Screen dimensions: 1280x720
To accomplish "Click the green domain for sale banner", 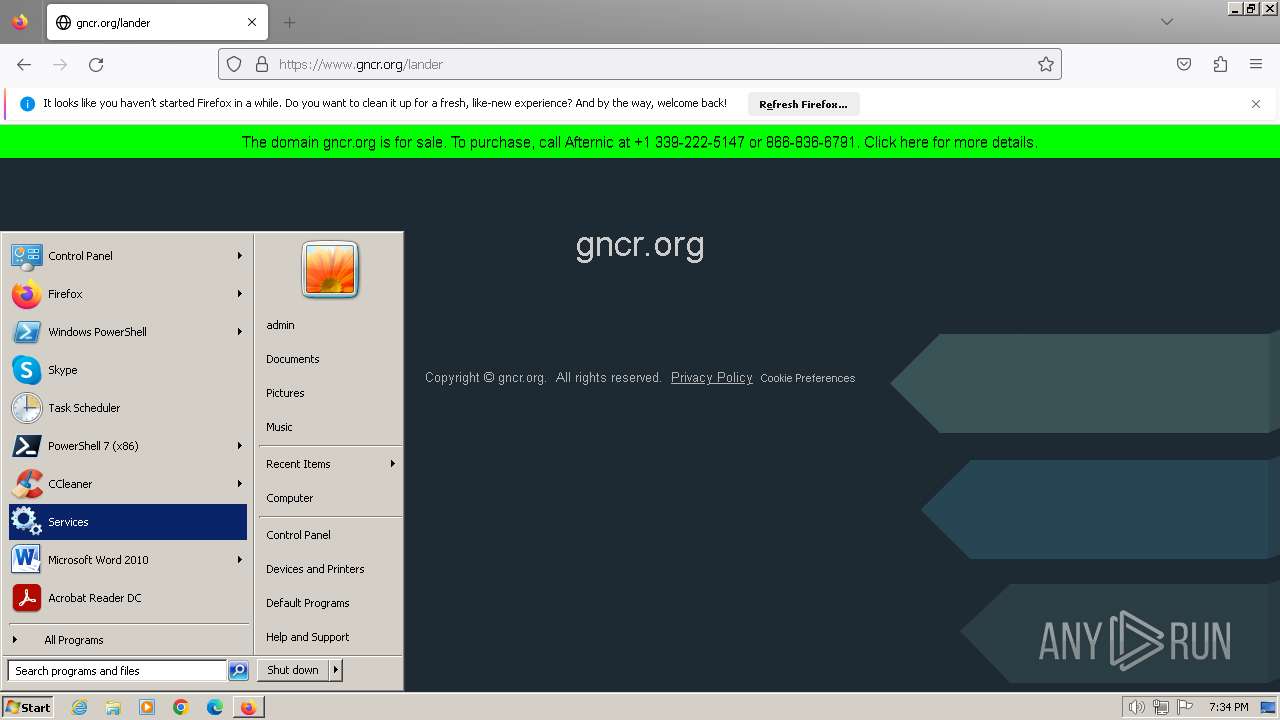I will pos(640,142).
